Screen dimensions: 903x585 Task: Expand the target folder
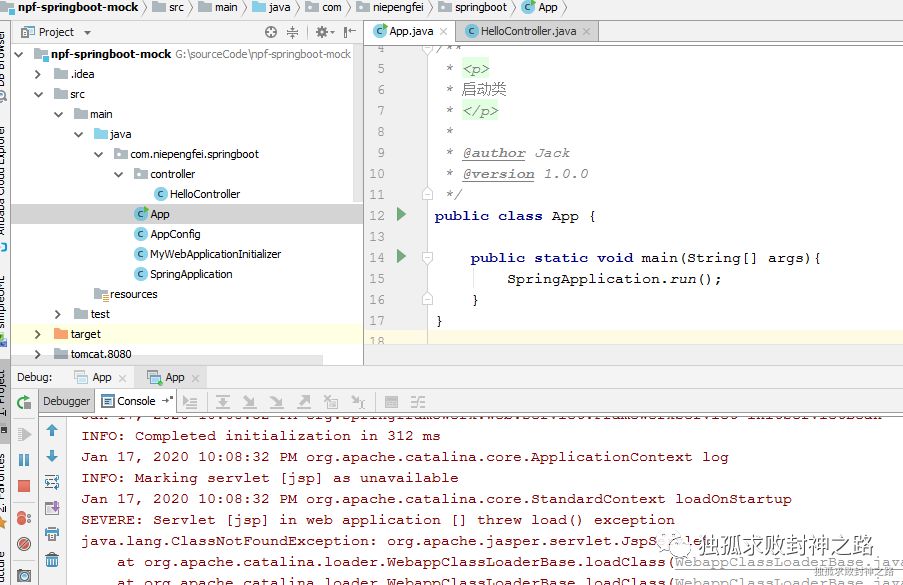coord(38,334)
